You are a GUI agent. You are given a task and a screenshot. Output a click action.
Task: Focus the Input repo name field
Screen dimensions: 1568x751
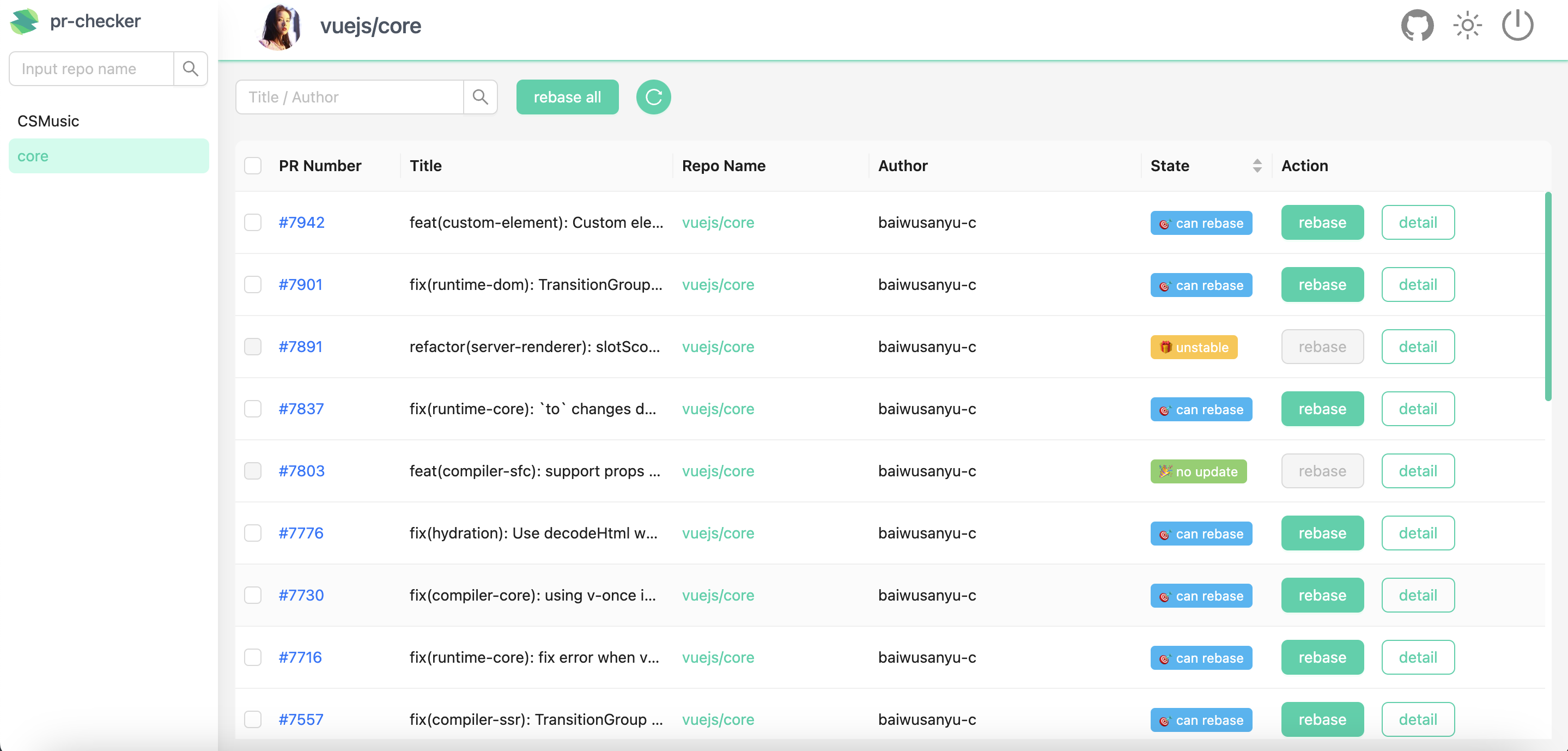point(92,69)
